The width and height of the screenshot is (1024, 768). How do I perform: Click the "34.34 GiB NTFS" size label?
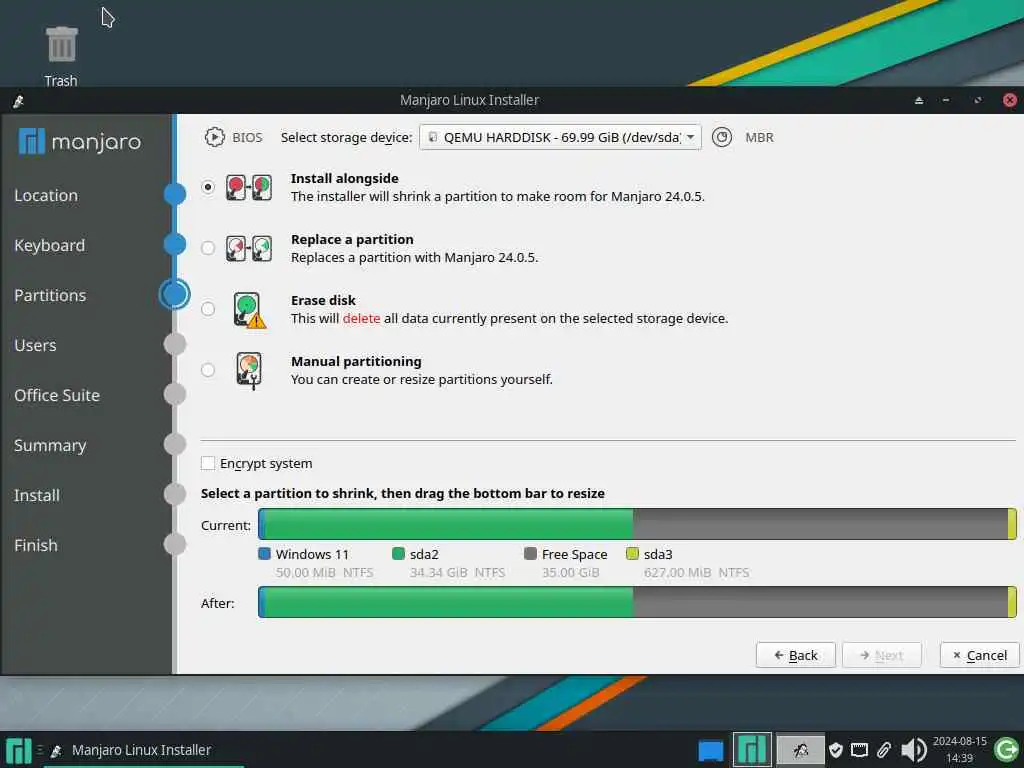point(458,573)
